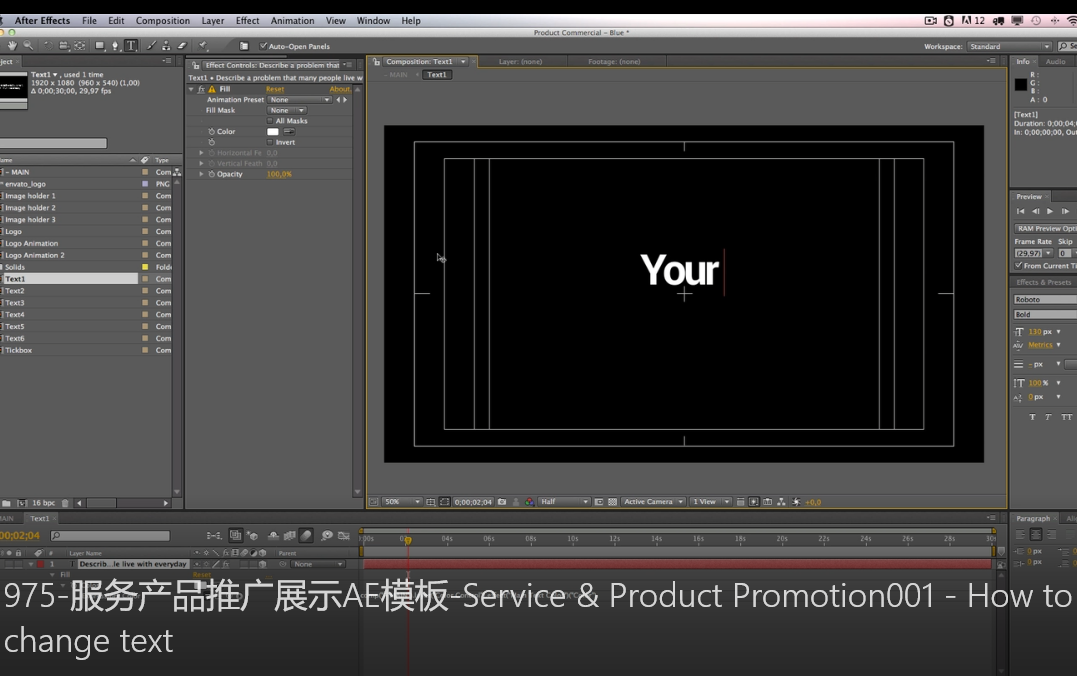Click the Opacity stopwatch in Effect Controls

click(212, 174)
